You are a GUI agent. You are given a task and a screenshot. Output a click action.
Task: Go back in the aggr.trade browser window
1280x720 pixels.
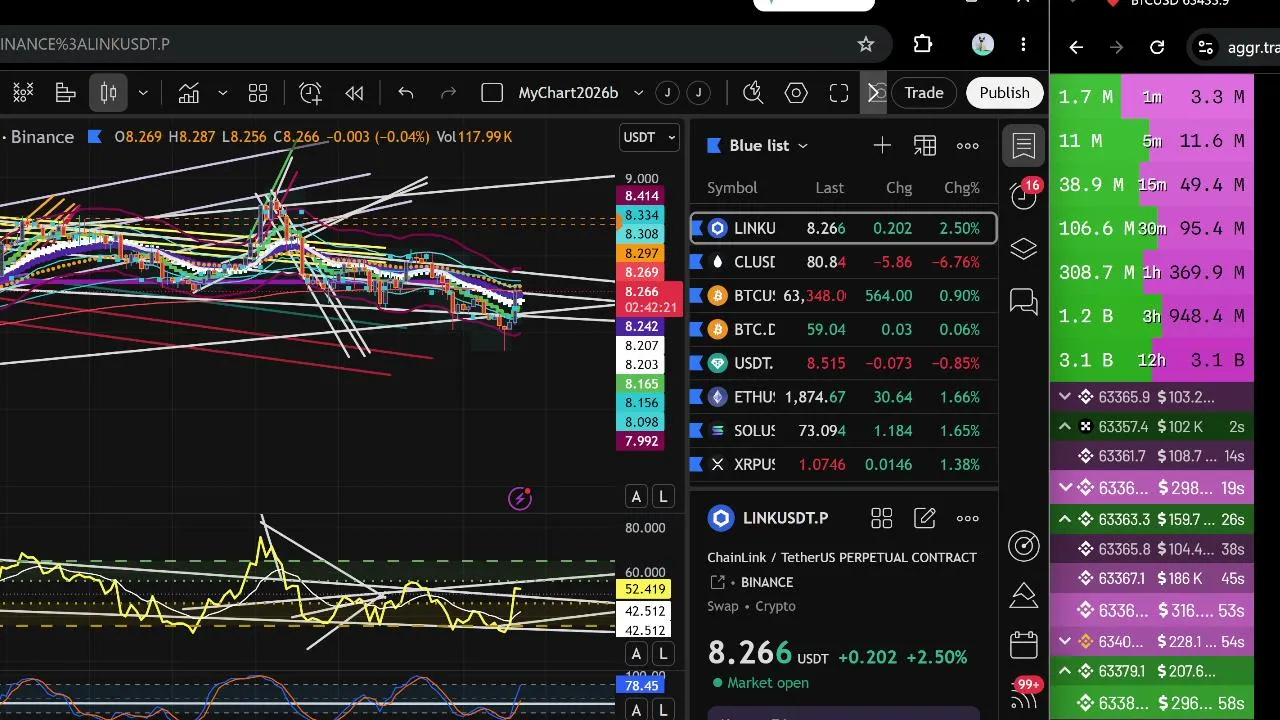coord(1076,47)
